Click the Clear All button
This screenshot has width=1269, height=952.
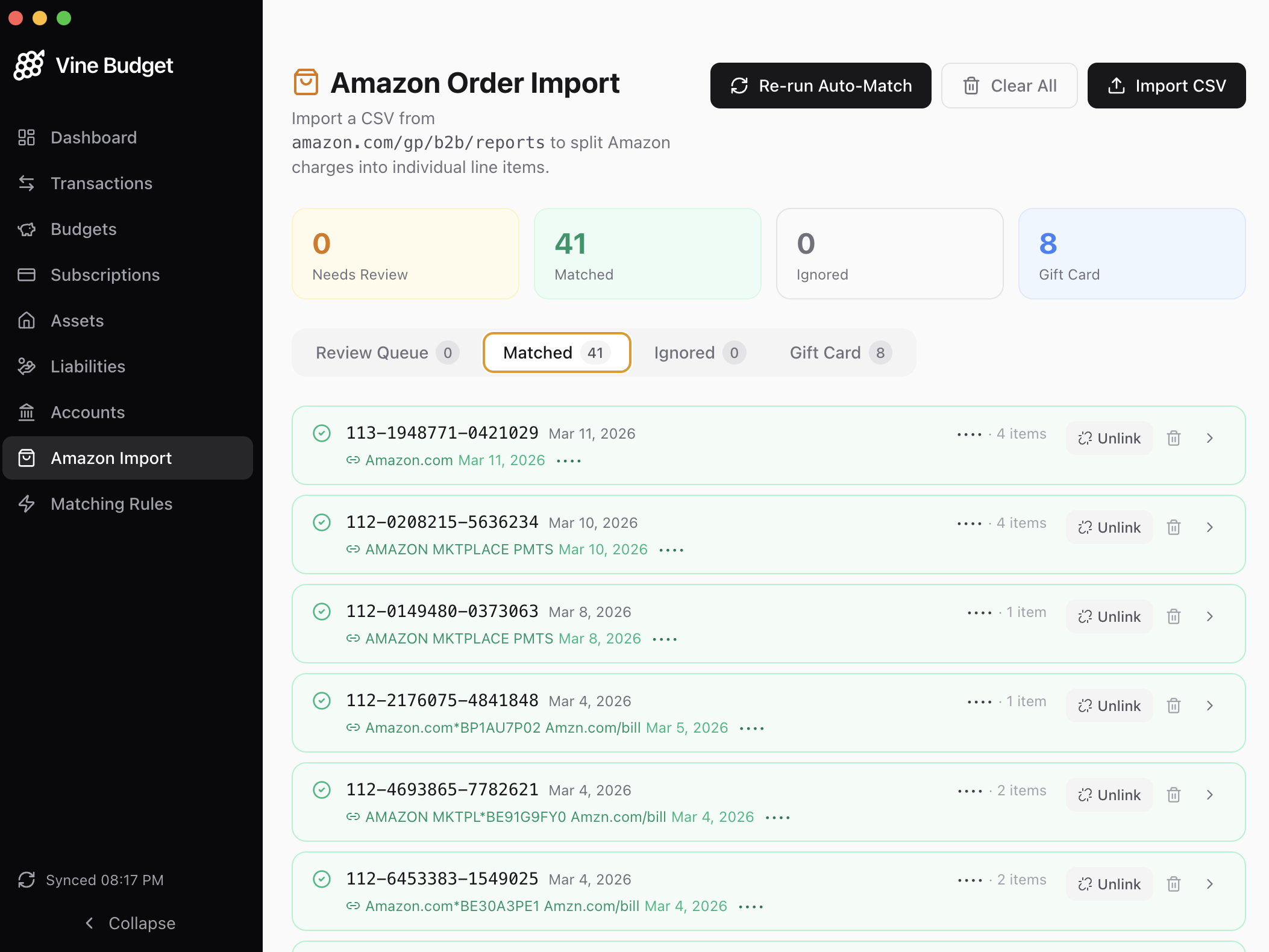(1009, 86)
